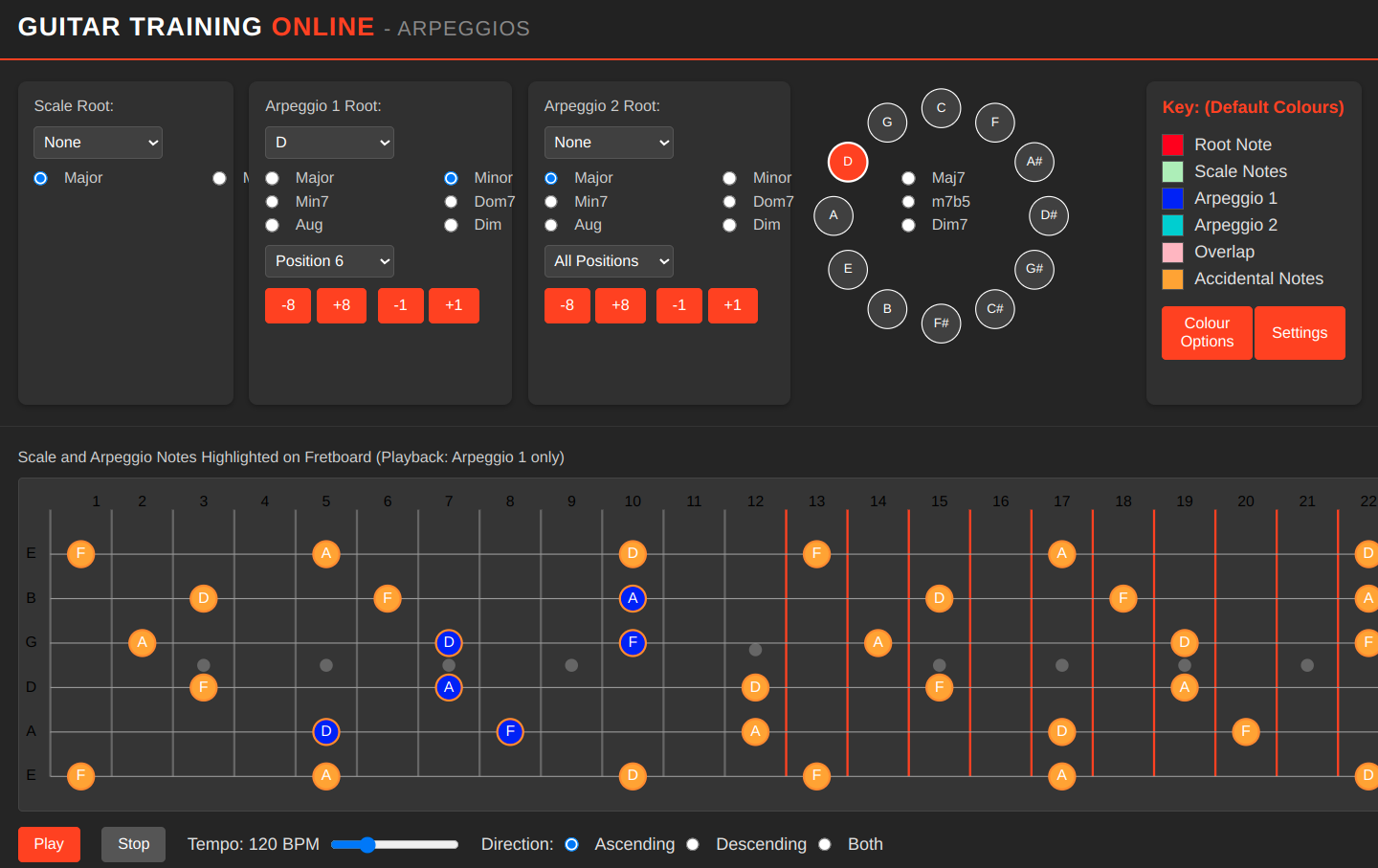Viewport: 1378px width, 868px height.
Task: Select the G# note circle button
Action: (x=1034, y=270)
